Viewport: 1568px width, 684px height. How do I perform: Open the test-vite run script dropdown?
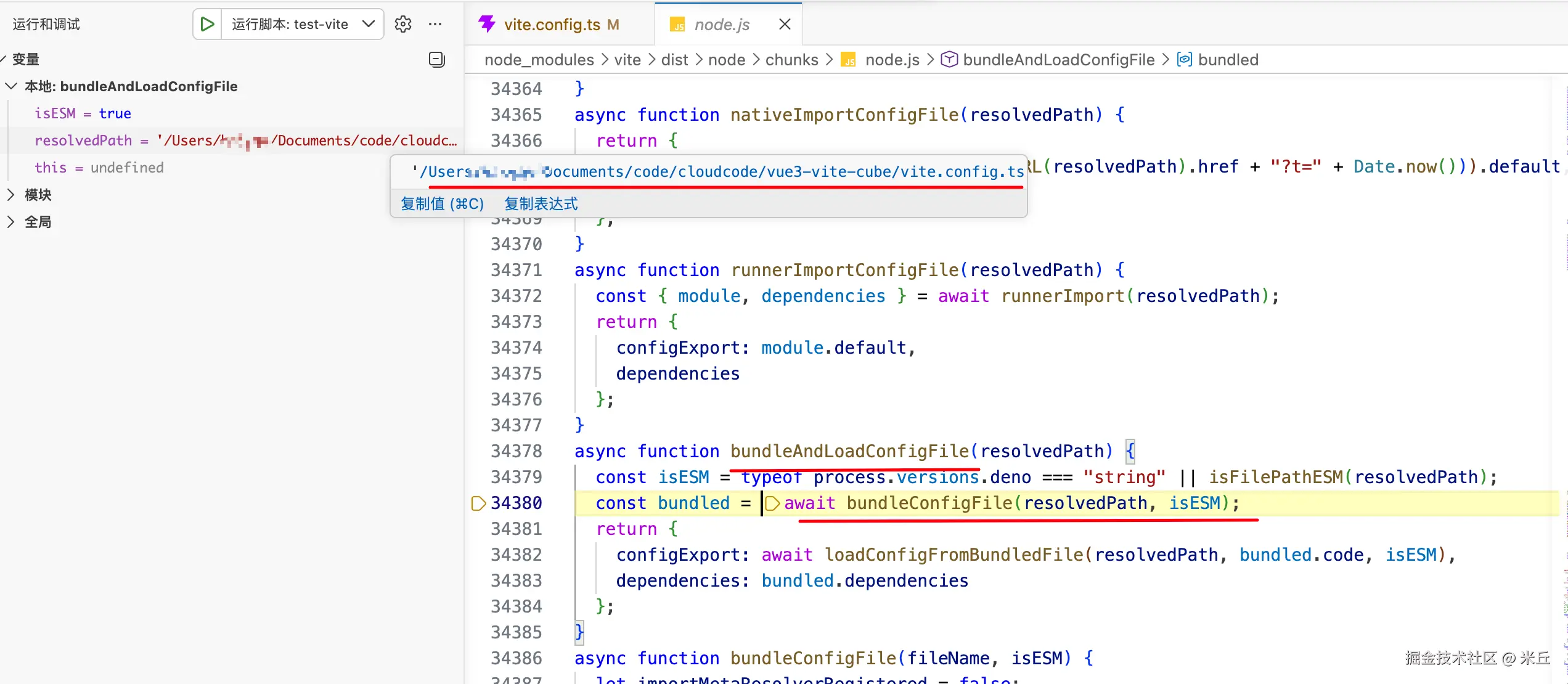pyautogui.click(x=369, y=24)
